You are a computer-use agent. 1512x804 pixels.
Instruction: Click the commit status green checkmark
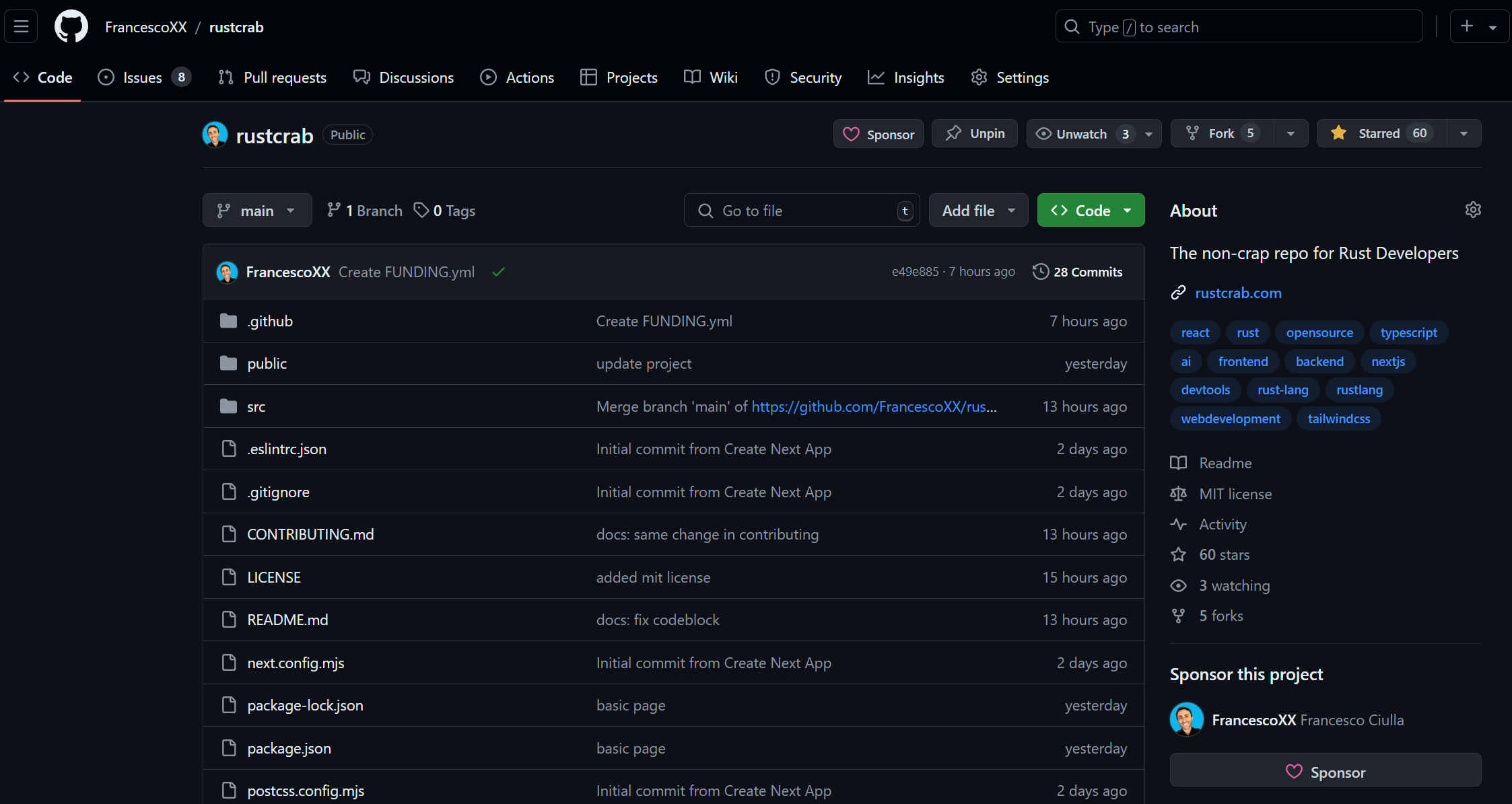[498, 272]
